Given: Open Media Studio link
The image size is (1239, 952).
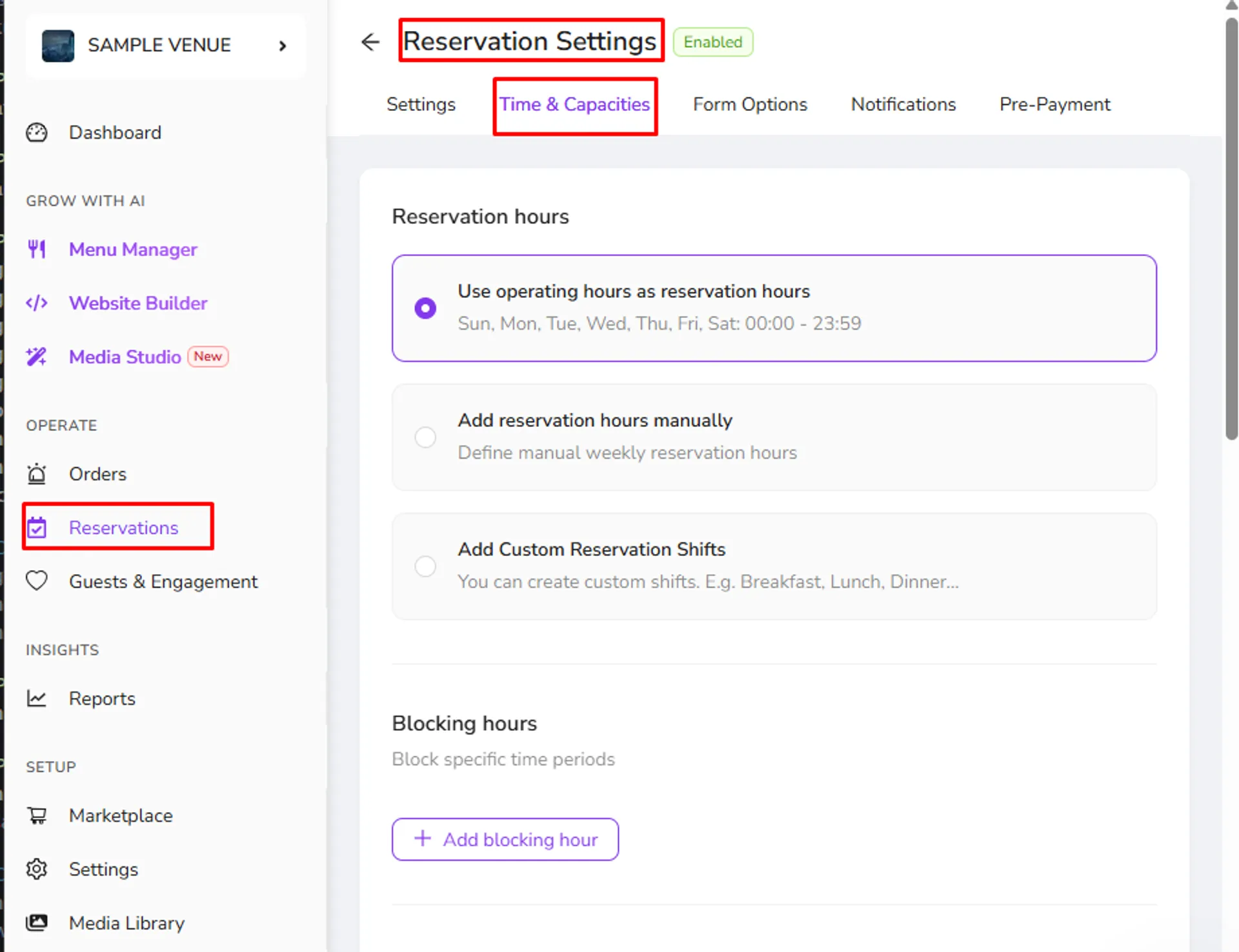Looking at the screenshot, I should [x=125, y=357].
